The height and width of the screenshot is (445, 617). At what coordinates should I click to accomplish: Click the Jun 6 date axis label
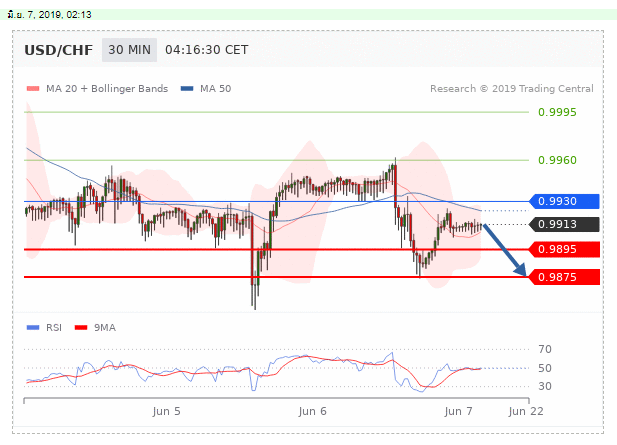point(312,411)
